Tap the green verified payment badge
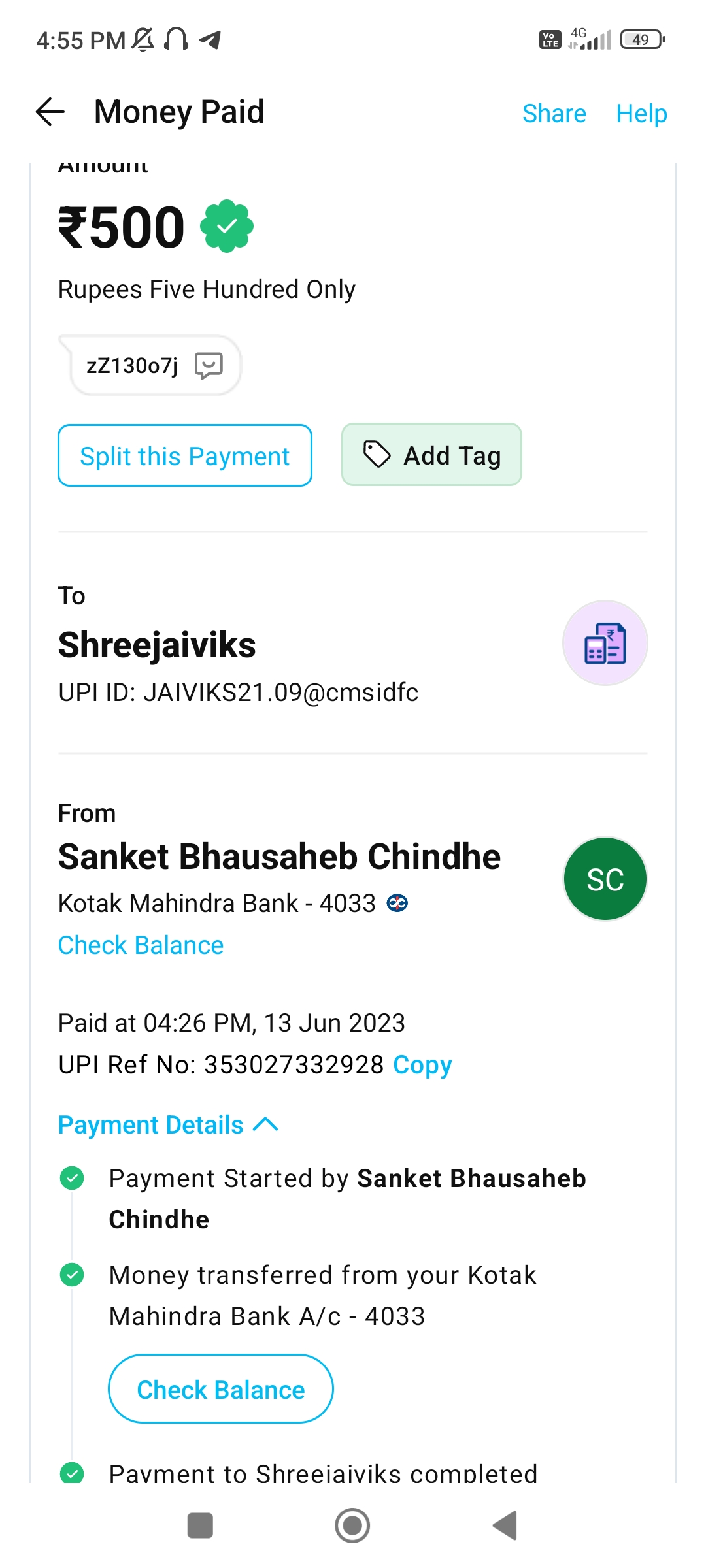Screen dimensions: 706x1568 coord(227,227)
